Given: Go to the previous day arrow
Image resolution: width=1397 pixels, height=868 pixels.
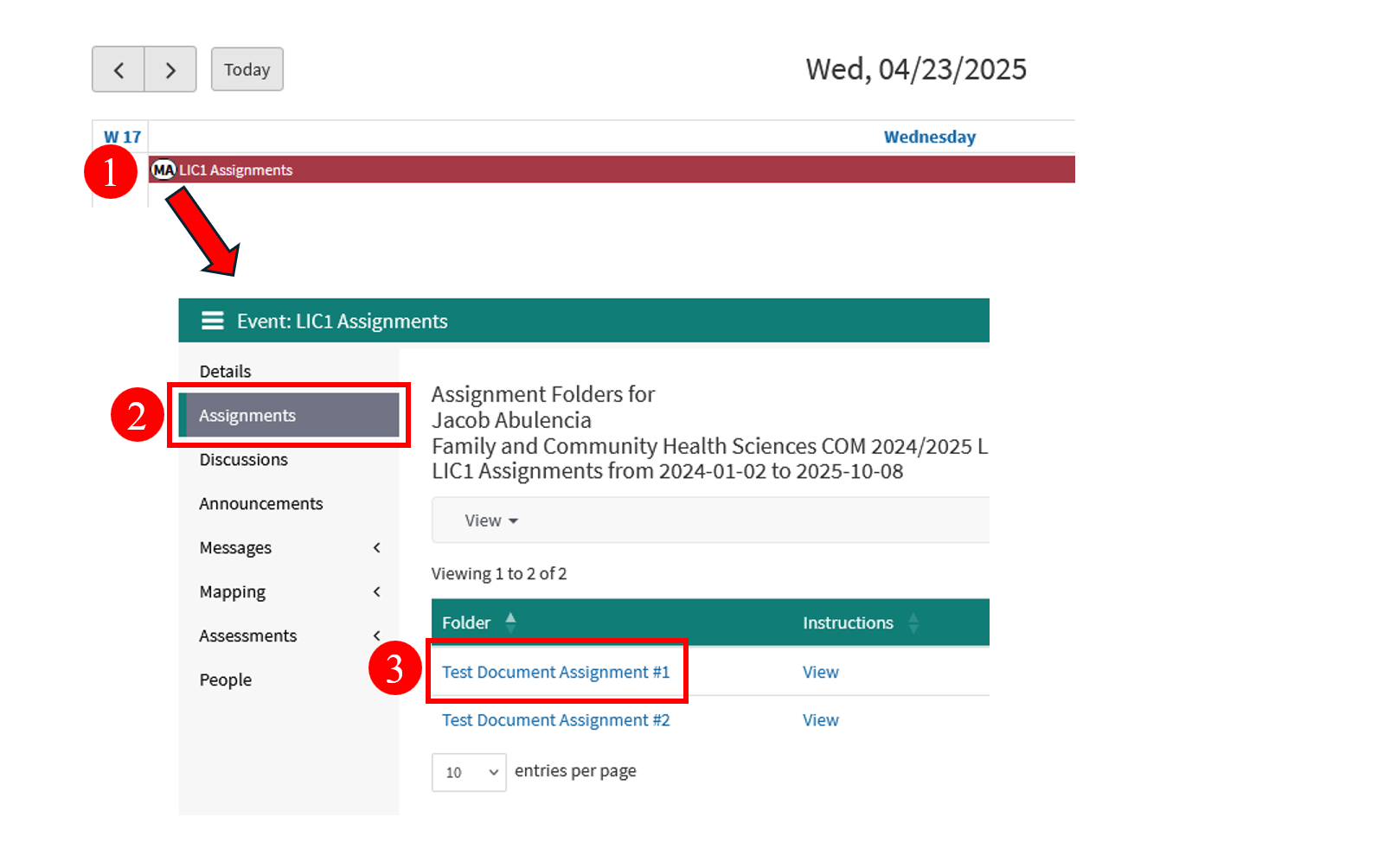Looking at the screenshot, I should coord(119,69).
